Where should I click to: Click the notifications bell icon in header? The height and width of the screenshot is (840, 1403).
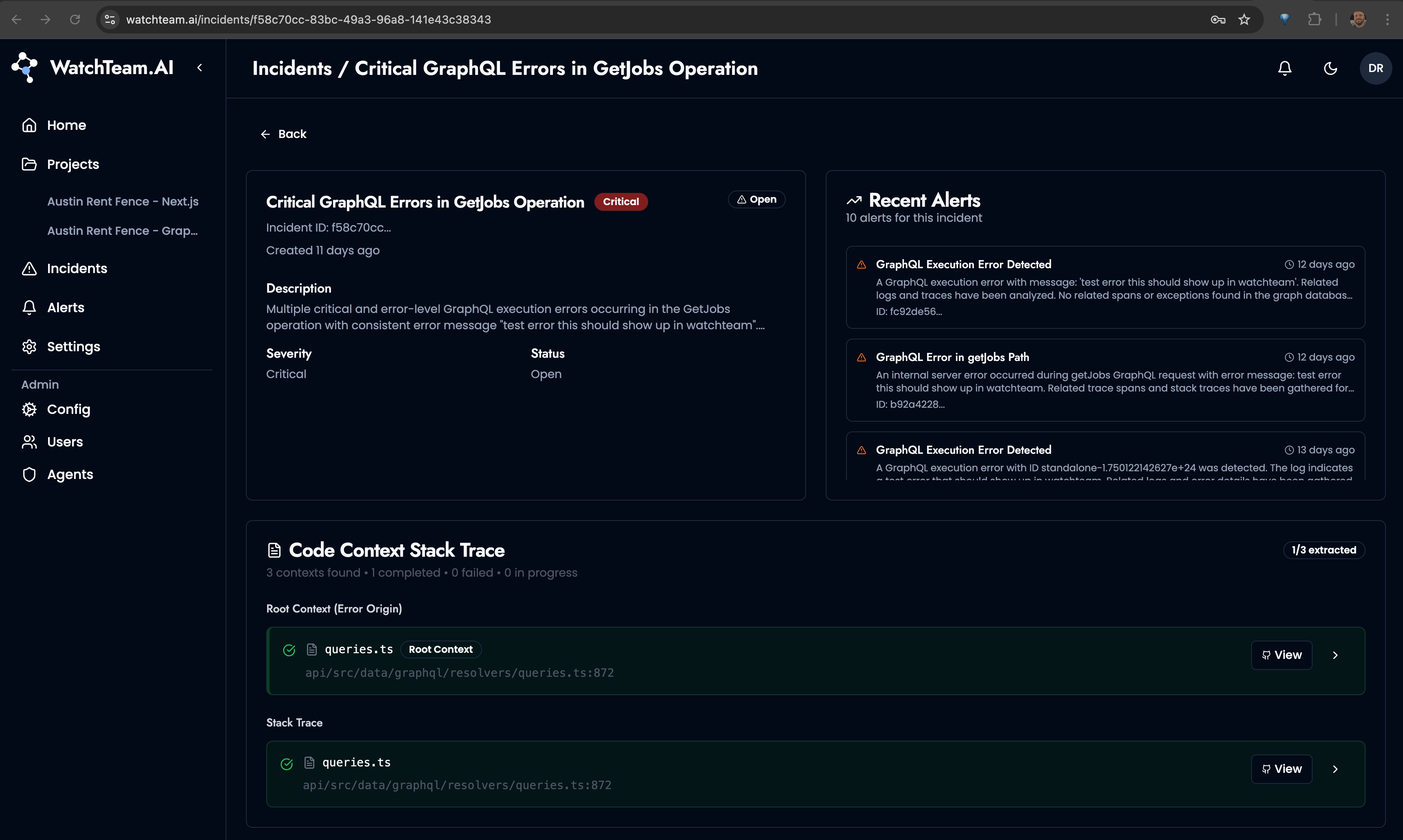(x=1285, y=68)
